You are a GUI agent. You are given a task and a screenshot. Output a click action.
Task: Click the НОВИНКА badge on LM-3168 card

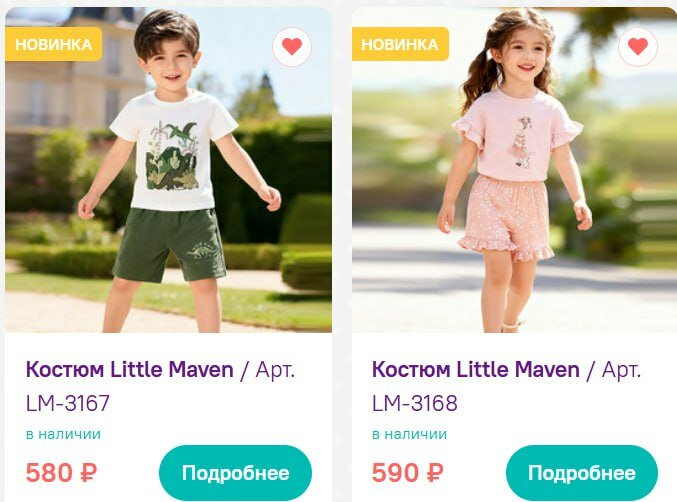400,44
